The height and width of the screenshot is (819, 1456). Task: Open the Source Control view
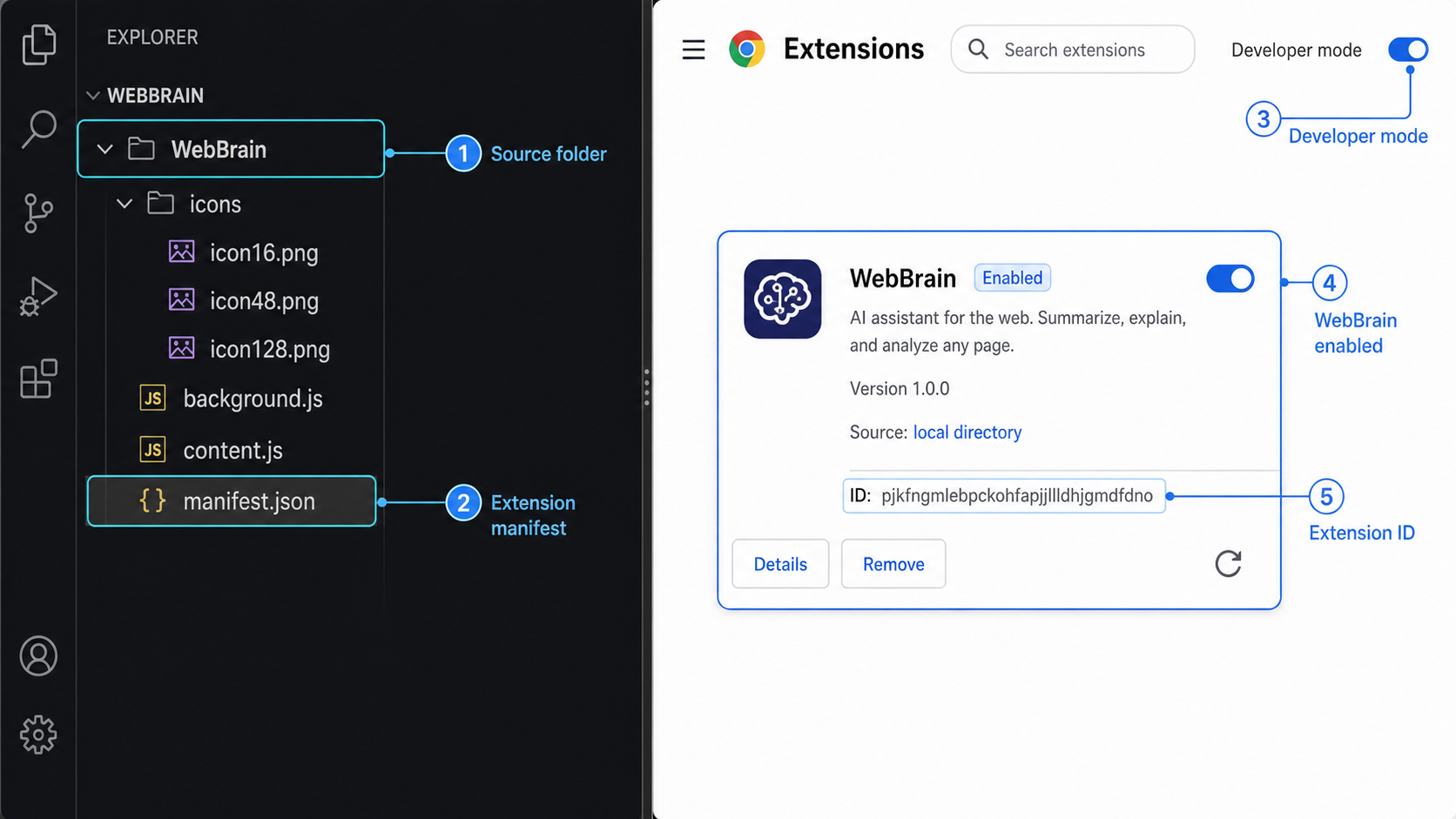tap(38, 213)
